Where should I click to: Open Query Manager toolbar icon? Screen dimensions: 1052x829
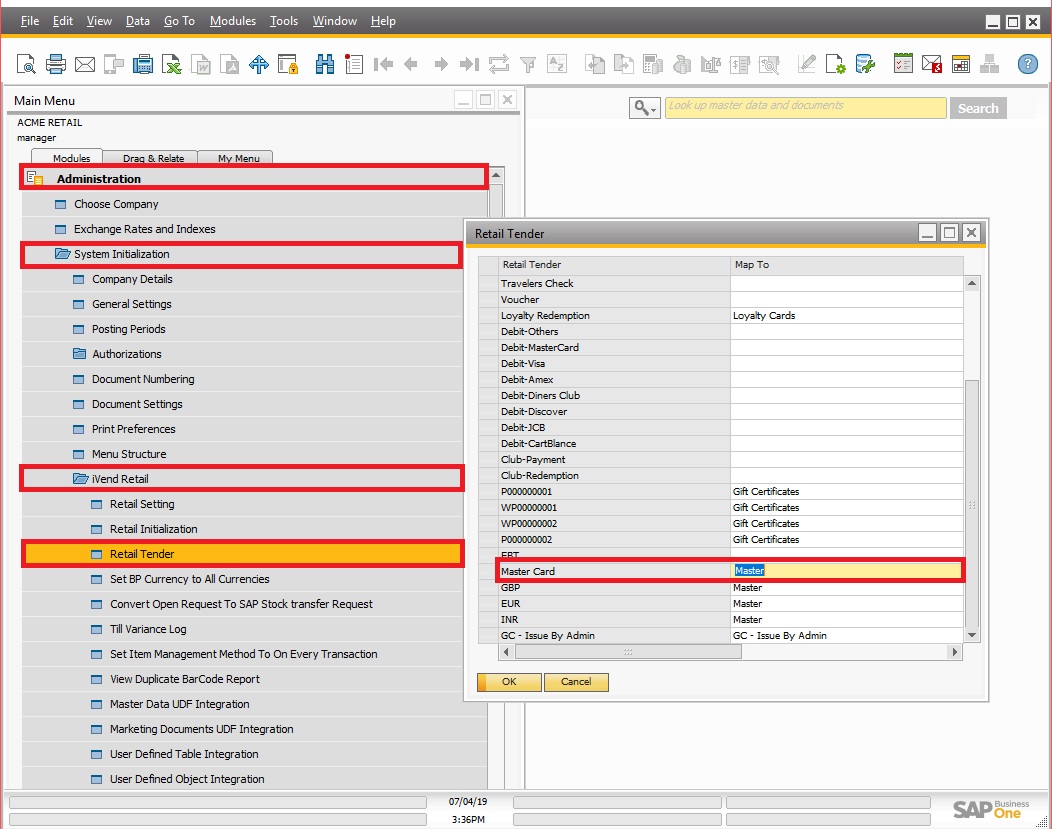click(x=865, y=64)
